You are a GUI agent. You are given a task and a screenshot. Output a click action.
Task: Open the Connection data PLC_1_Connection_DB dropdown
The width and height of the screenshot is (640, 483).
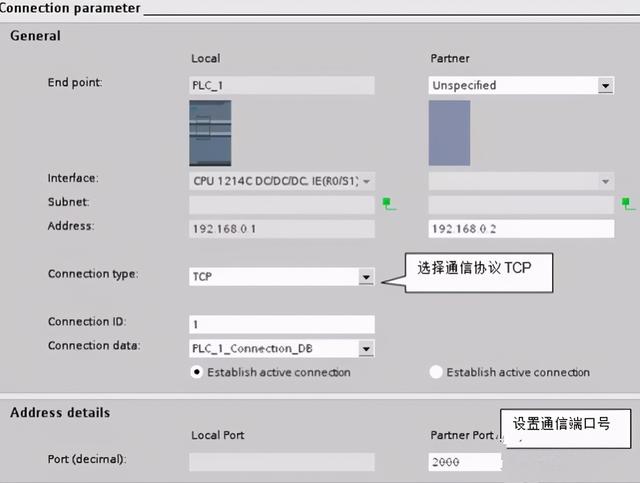(x=366, y=349)
